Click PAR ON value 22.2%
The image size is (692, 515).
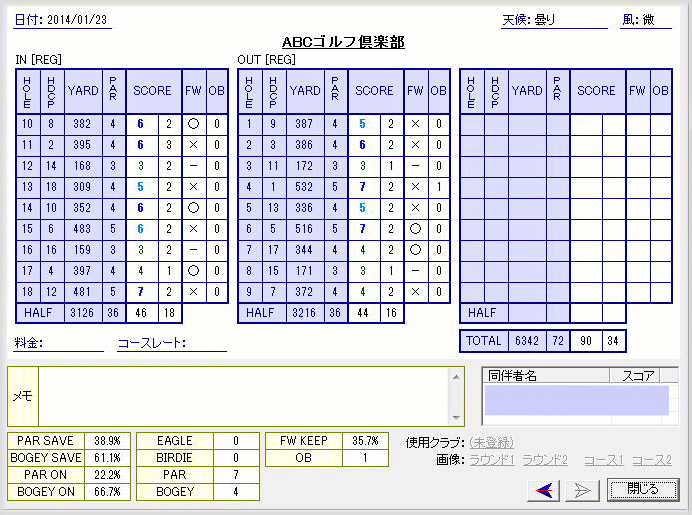(x=107, y=475)
